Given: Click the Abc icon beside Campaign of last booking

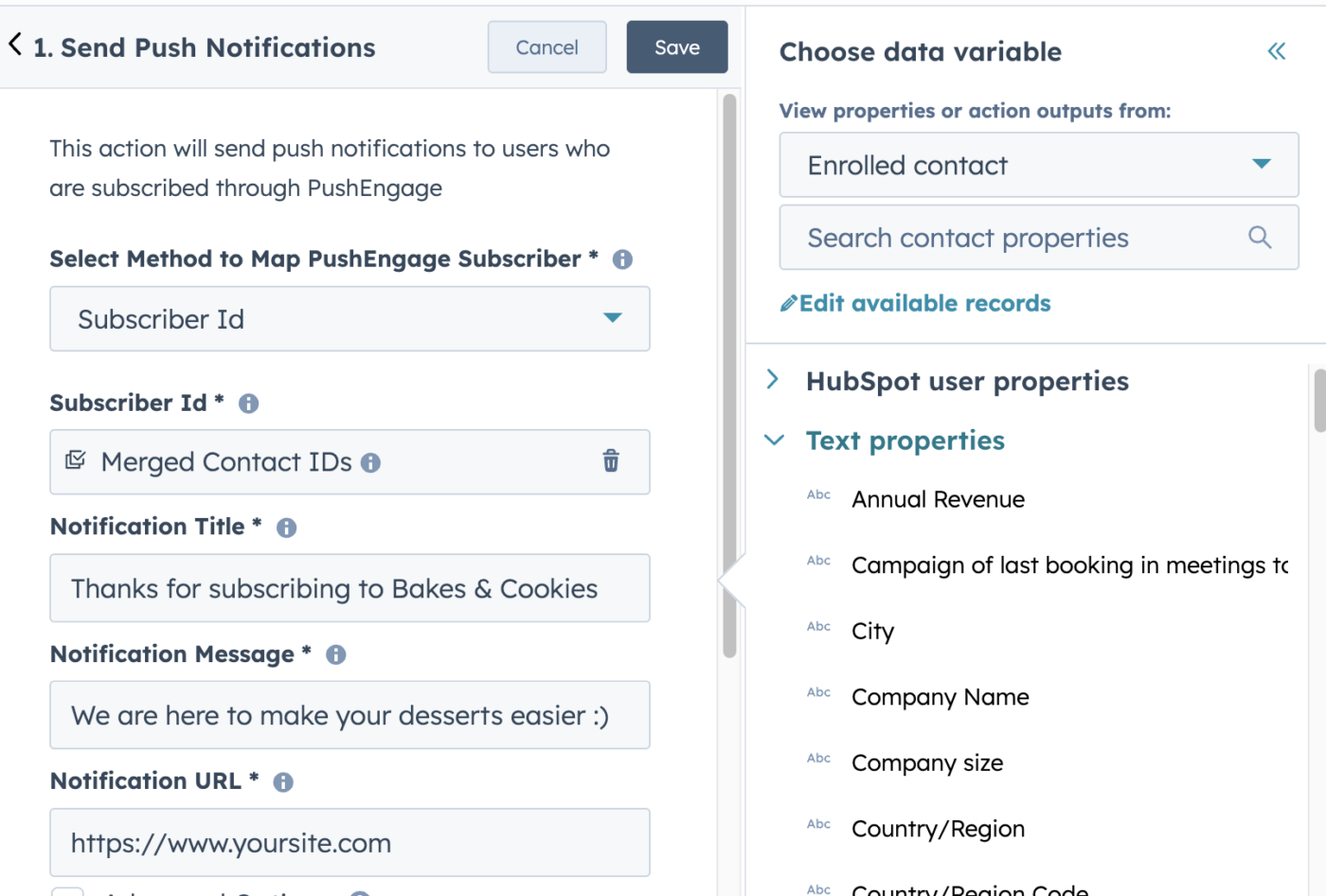Looking at the screenshot, I should coord(818,562).
